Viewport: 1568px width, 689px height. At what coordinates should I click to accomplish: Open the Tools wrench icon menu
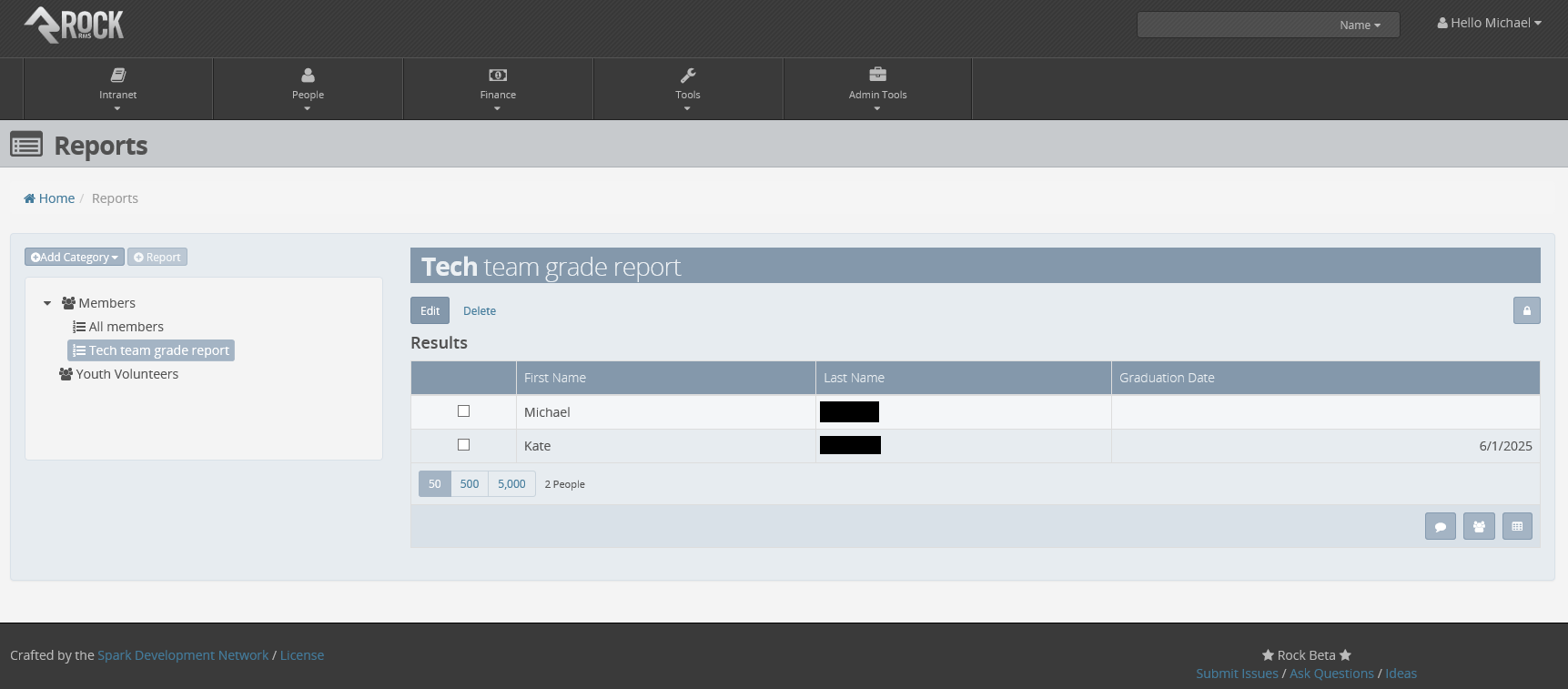click(x=688, y=76)
